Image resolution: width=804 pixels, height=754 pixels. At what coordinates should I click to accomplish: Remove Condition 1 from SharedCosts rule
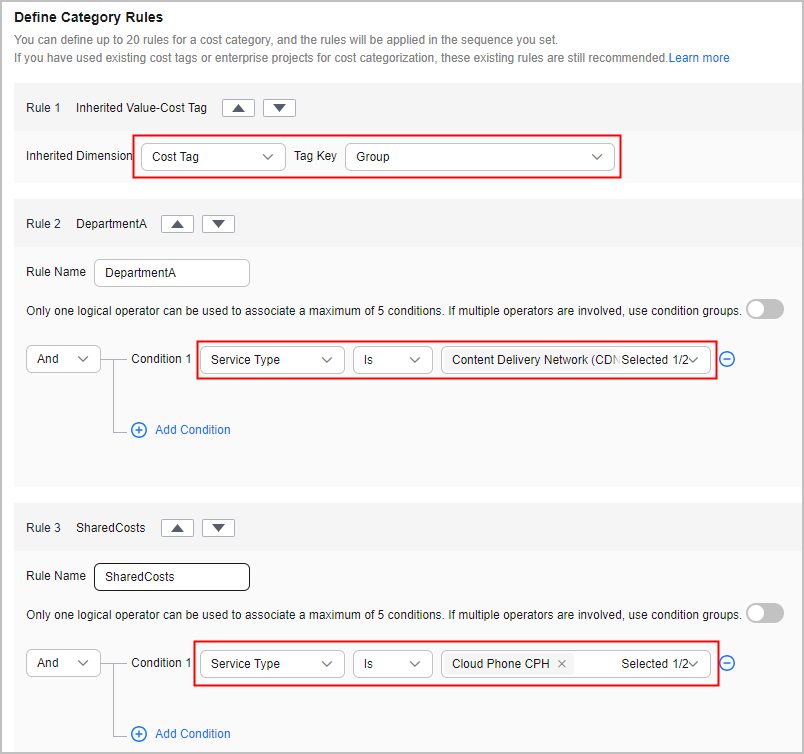727,663
